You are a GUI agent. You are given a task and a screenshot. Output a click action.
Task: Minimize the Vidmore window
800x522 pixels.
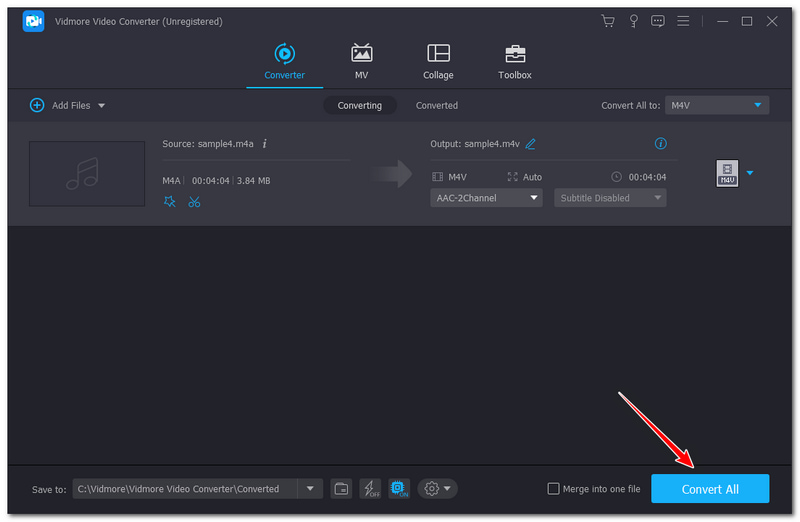tap(722, 21)
